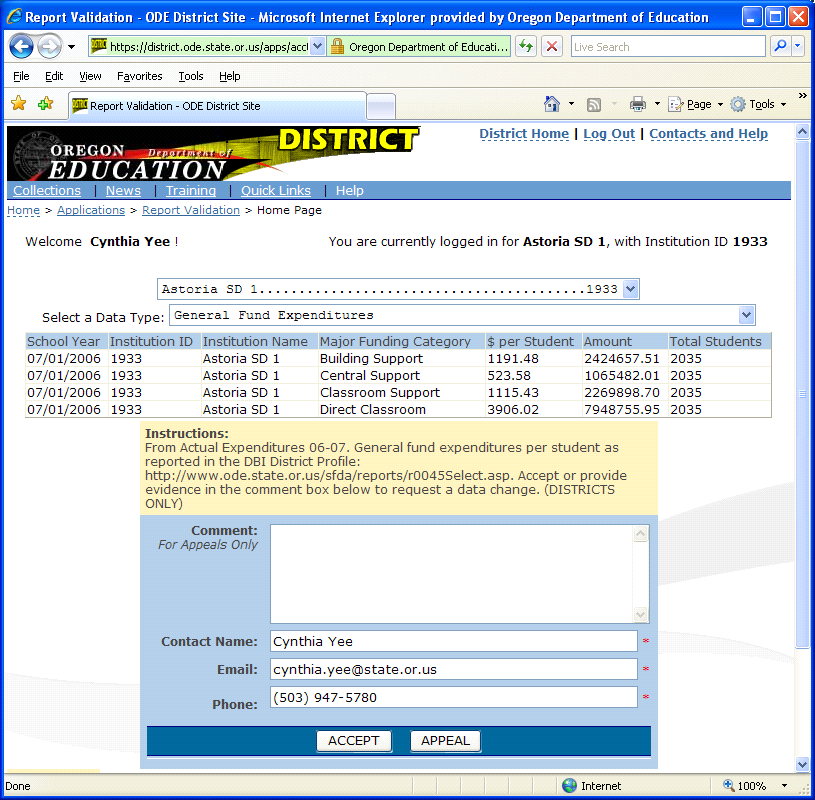The width and height of the screenshot is (815, 800).
Task: Select the Report Validation browser tab
Action: tap(215, 106)
